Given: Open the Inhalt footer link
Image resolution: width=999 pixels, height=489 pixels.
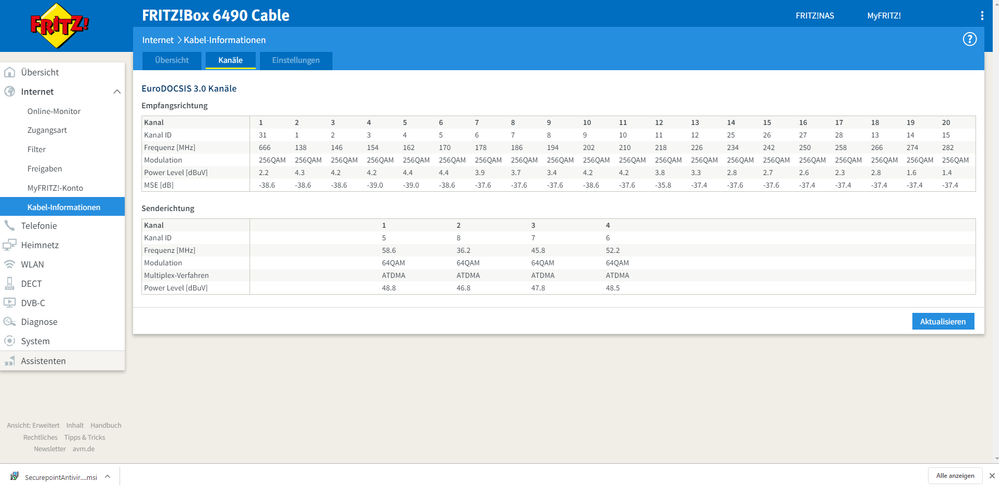Looking at the screenshot, I should tap(75, 425).
